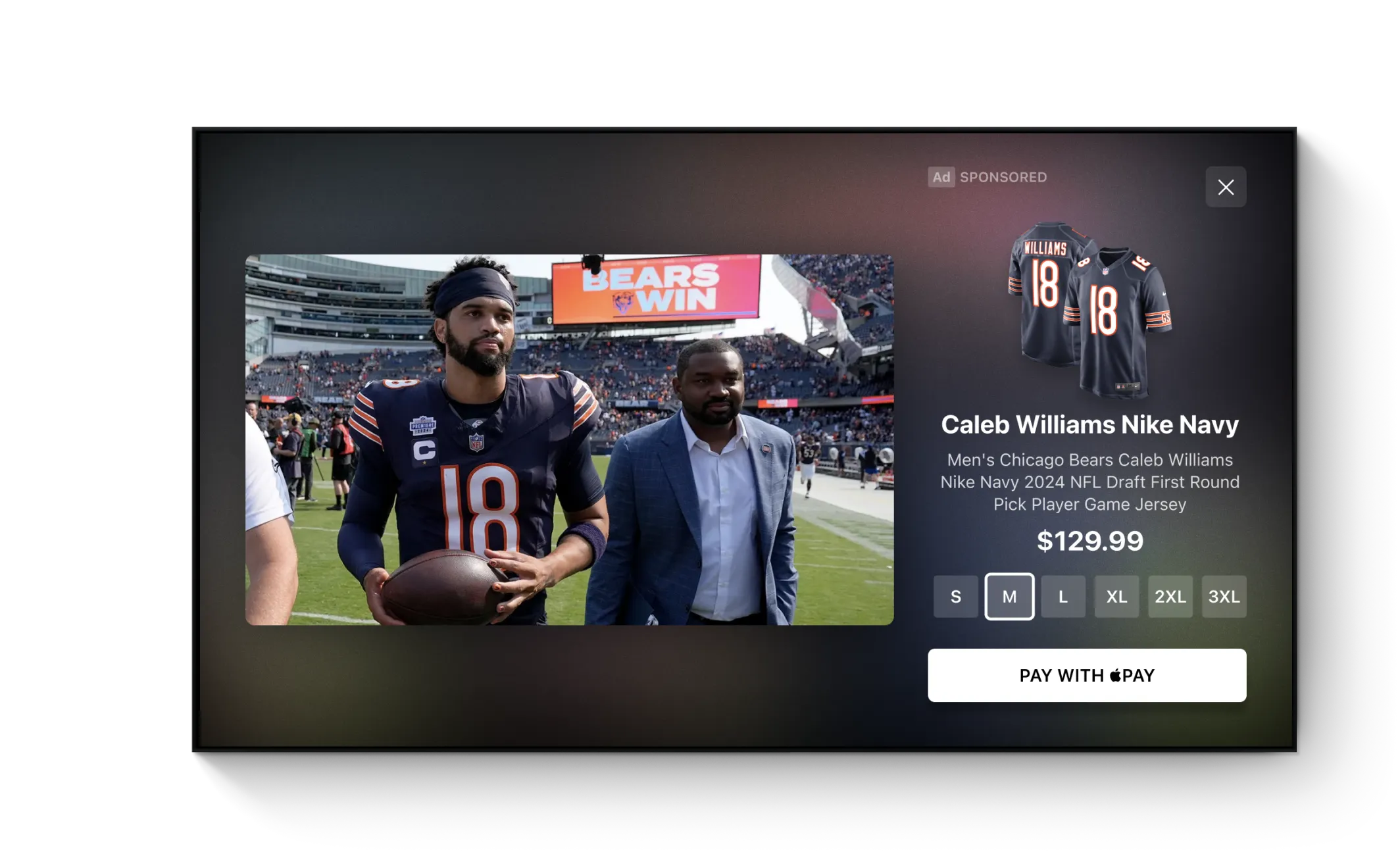The width and height of the screenshot is (1400, 854).
Task: Click the Apple logo in pay button
Action: pos(1115,675)
